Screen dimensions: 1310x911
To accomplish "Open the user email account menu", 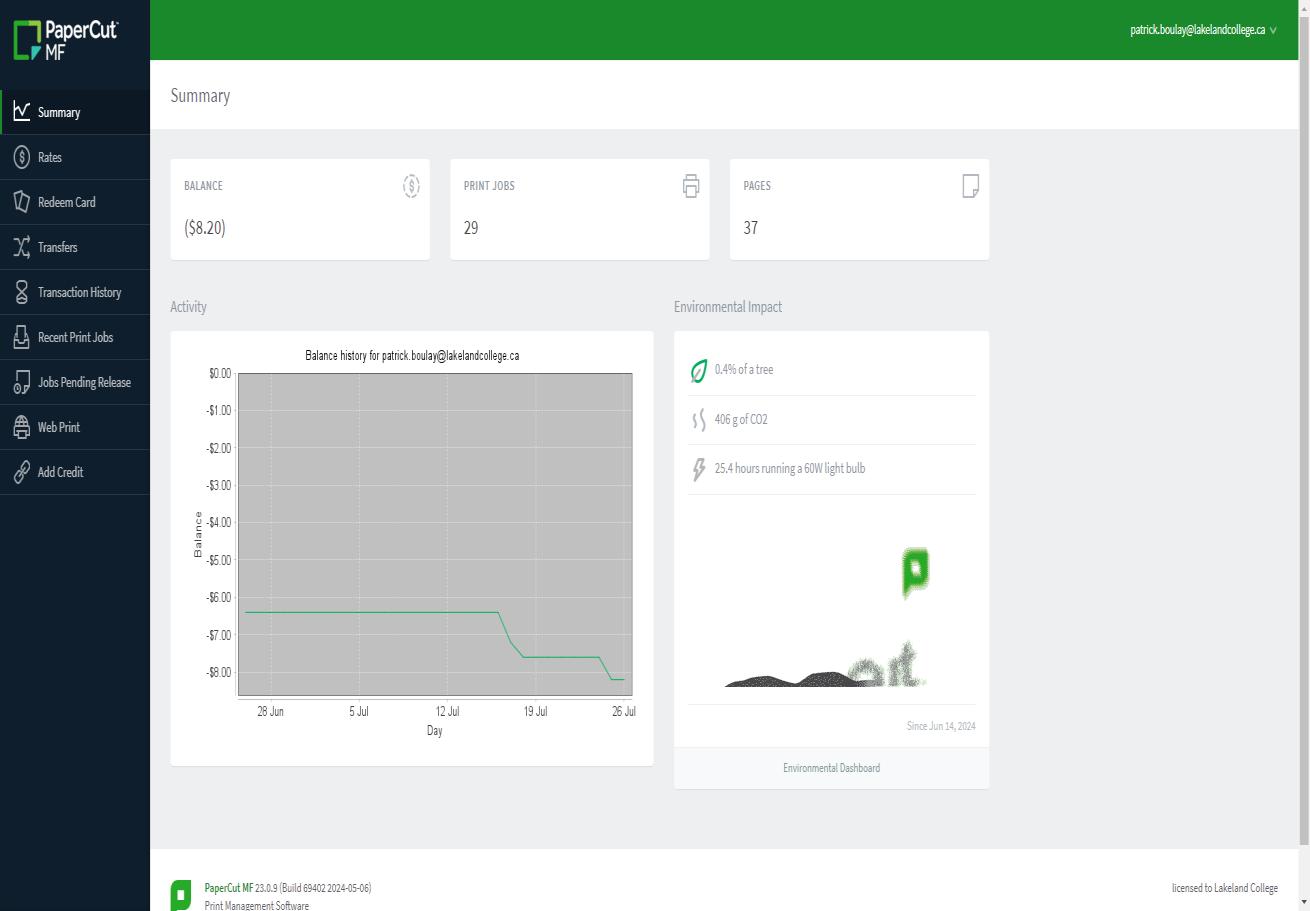I will pos(1198,30).
